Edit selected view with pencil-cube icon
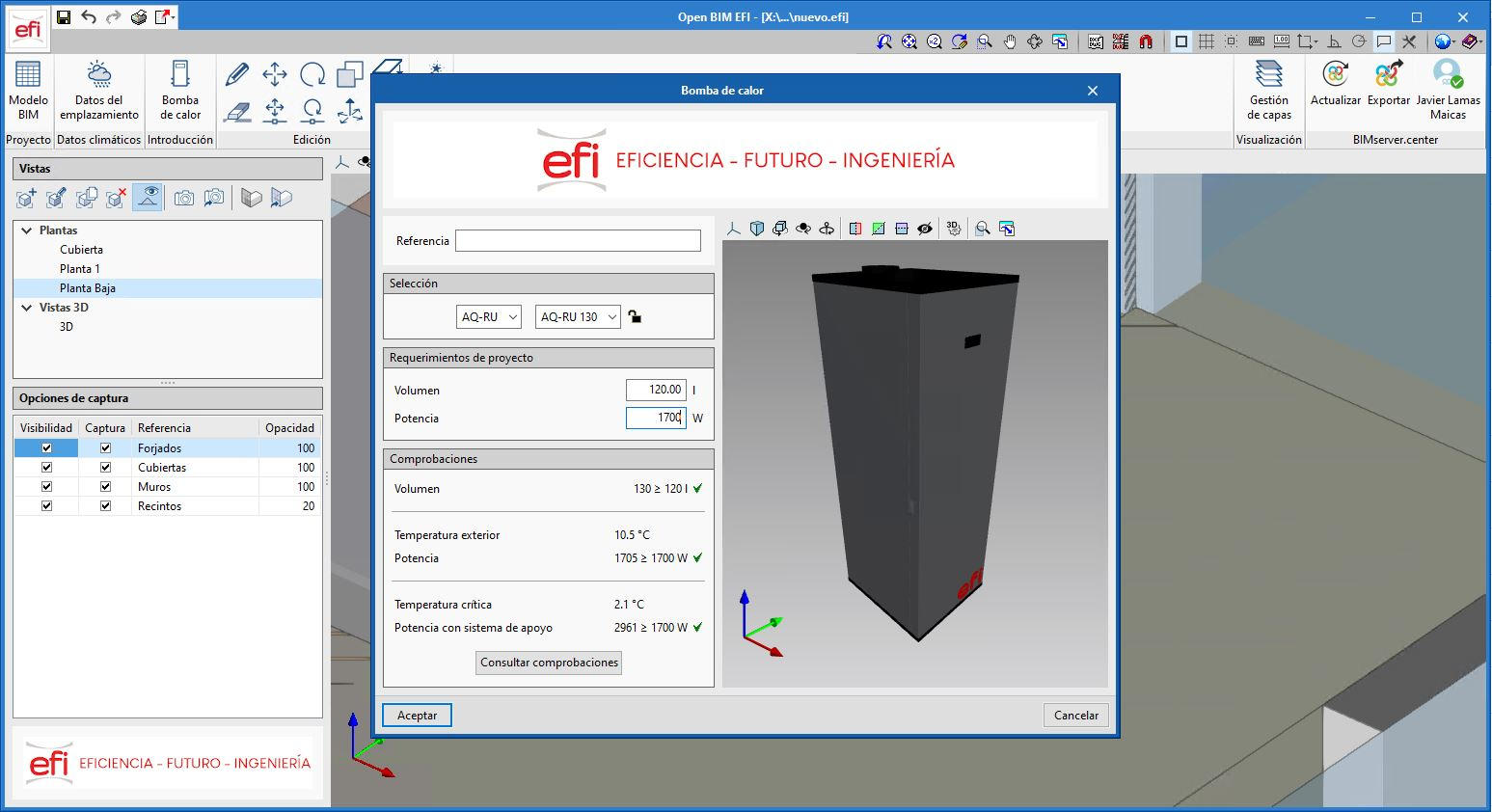 [57, 198]
